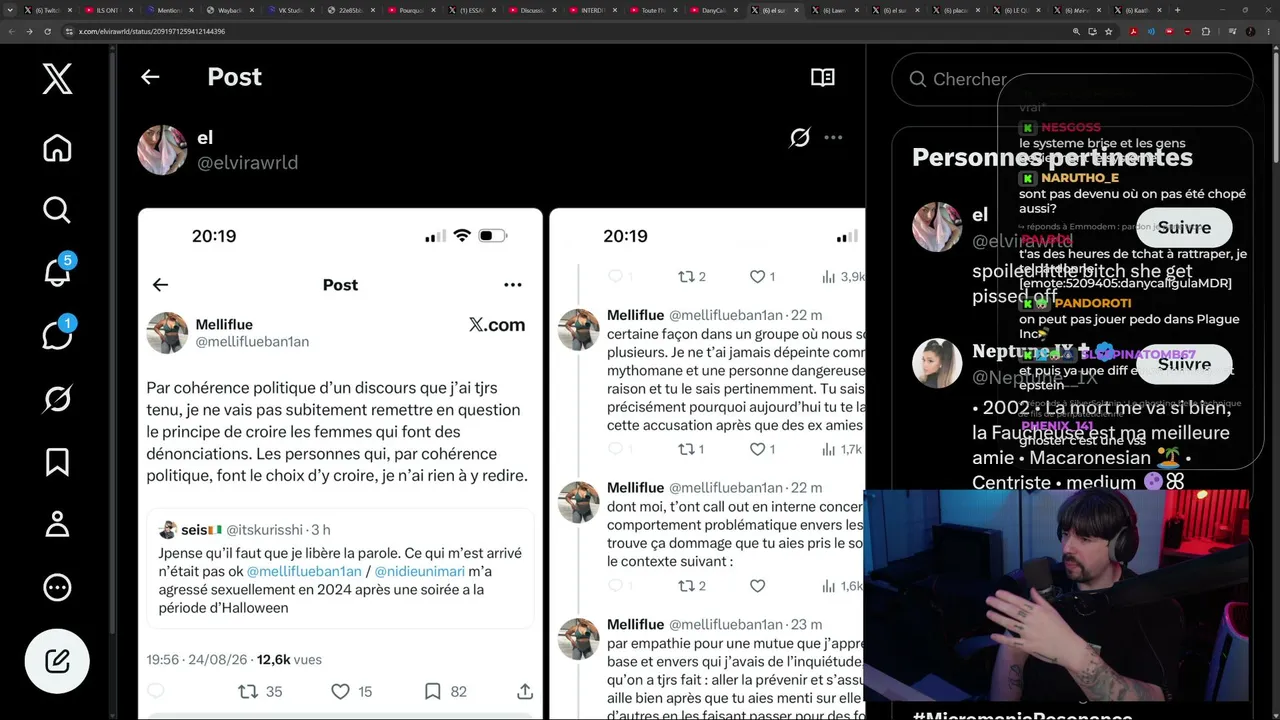Focus the Chercher search field

(x=1072, y=79)
